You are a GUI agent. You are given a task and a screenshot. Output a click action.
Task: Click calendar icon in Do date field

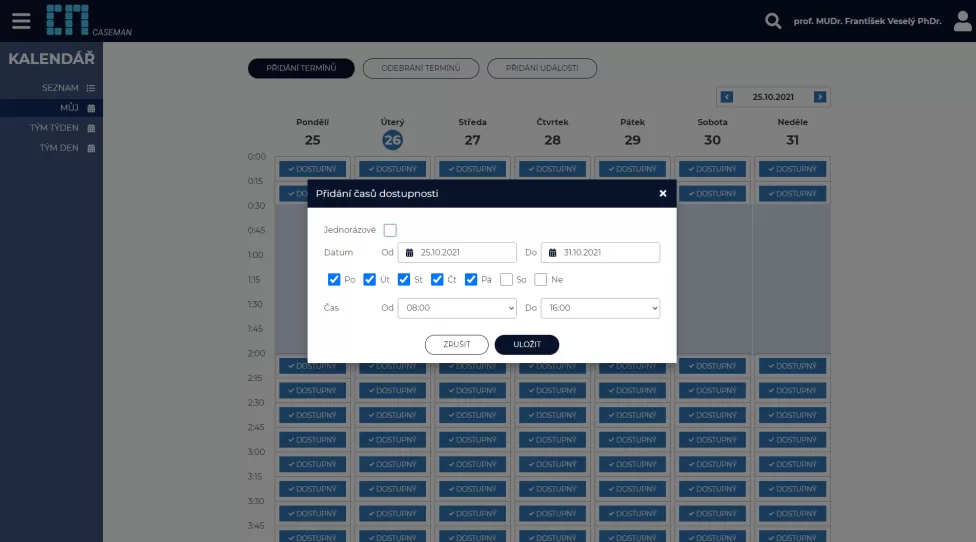point(553,252)
